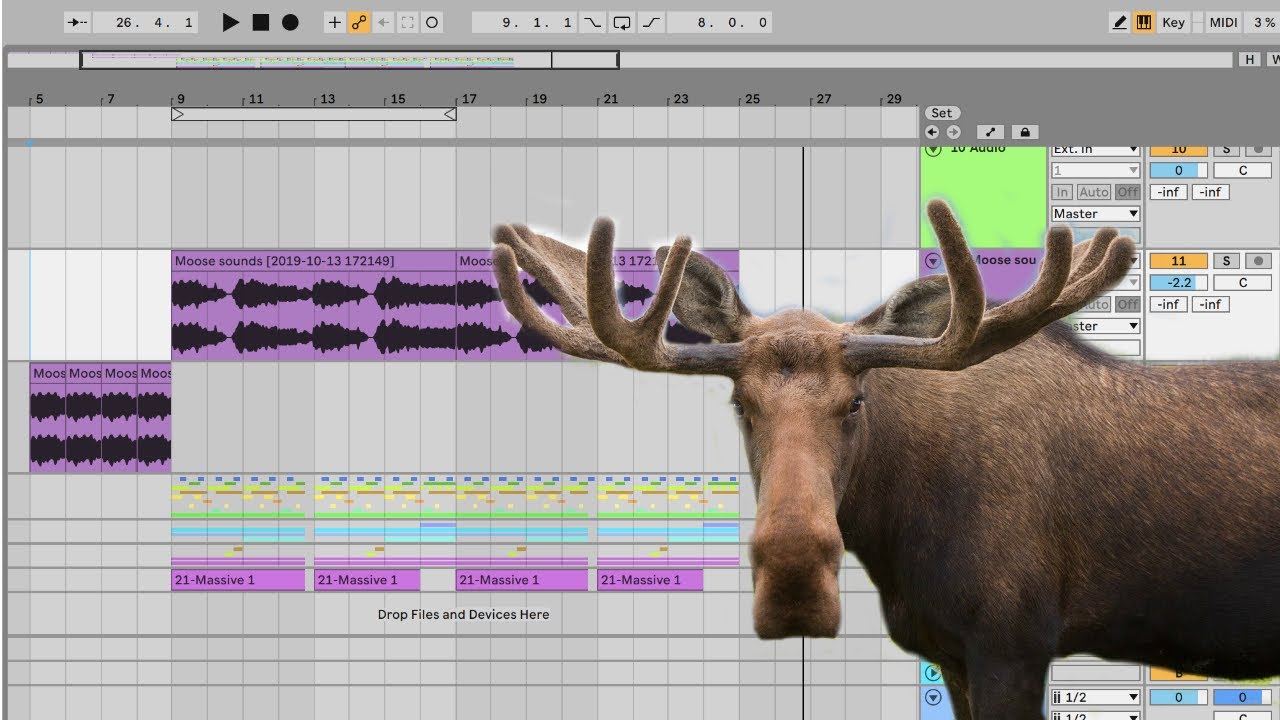Viewport: 1280px width, 720px height.
Task: Toggle MIDI Arrangement Overdub plus button
Action: pos(335,22)
